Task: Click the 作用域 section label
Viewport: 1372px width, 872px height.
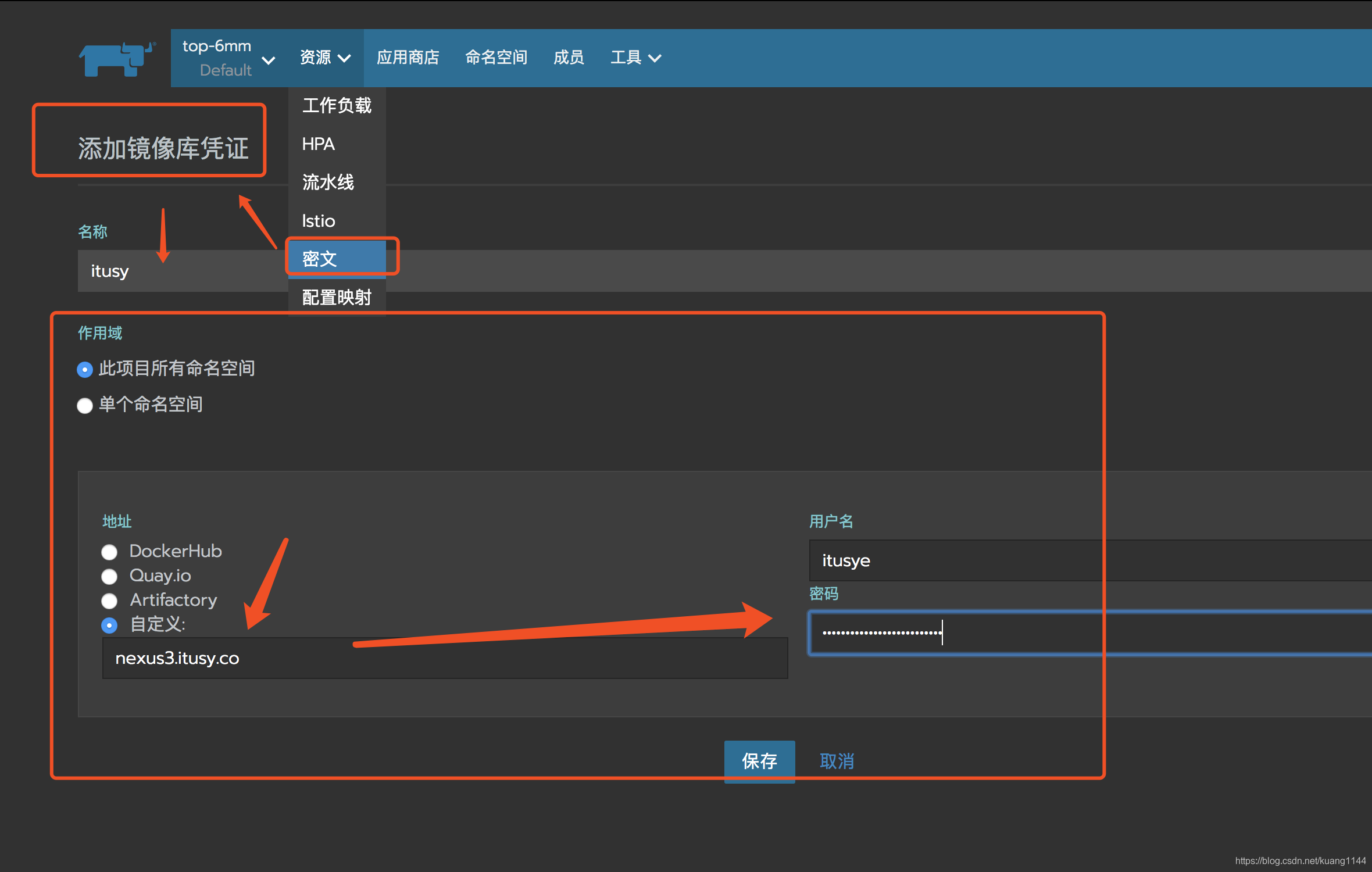Action: [x=100, y=333]
